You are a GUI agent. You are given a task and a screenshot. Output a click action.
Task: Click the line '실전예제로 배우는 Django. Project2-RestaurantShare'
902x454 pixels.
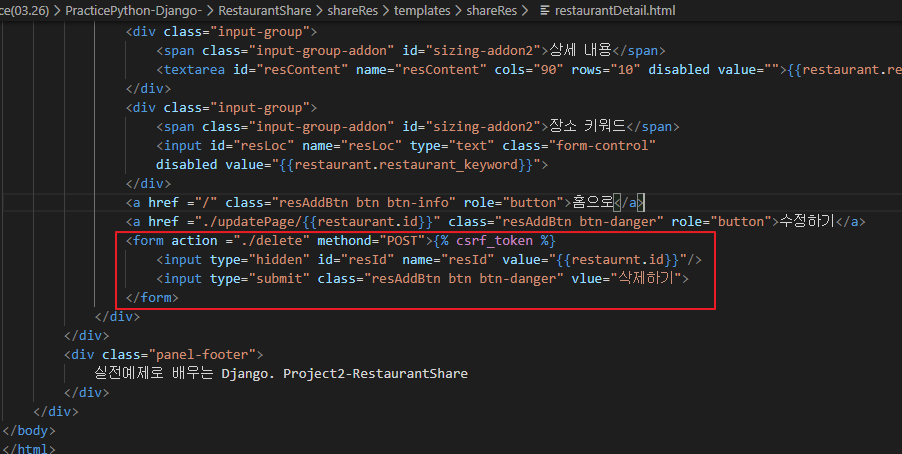coord(281,373)
